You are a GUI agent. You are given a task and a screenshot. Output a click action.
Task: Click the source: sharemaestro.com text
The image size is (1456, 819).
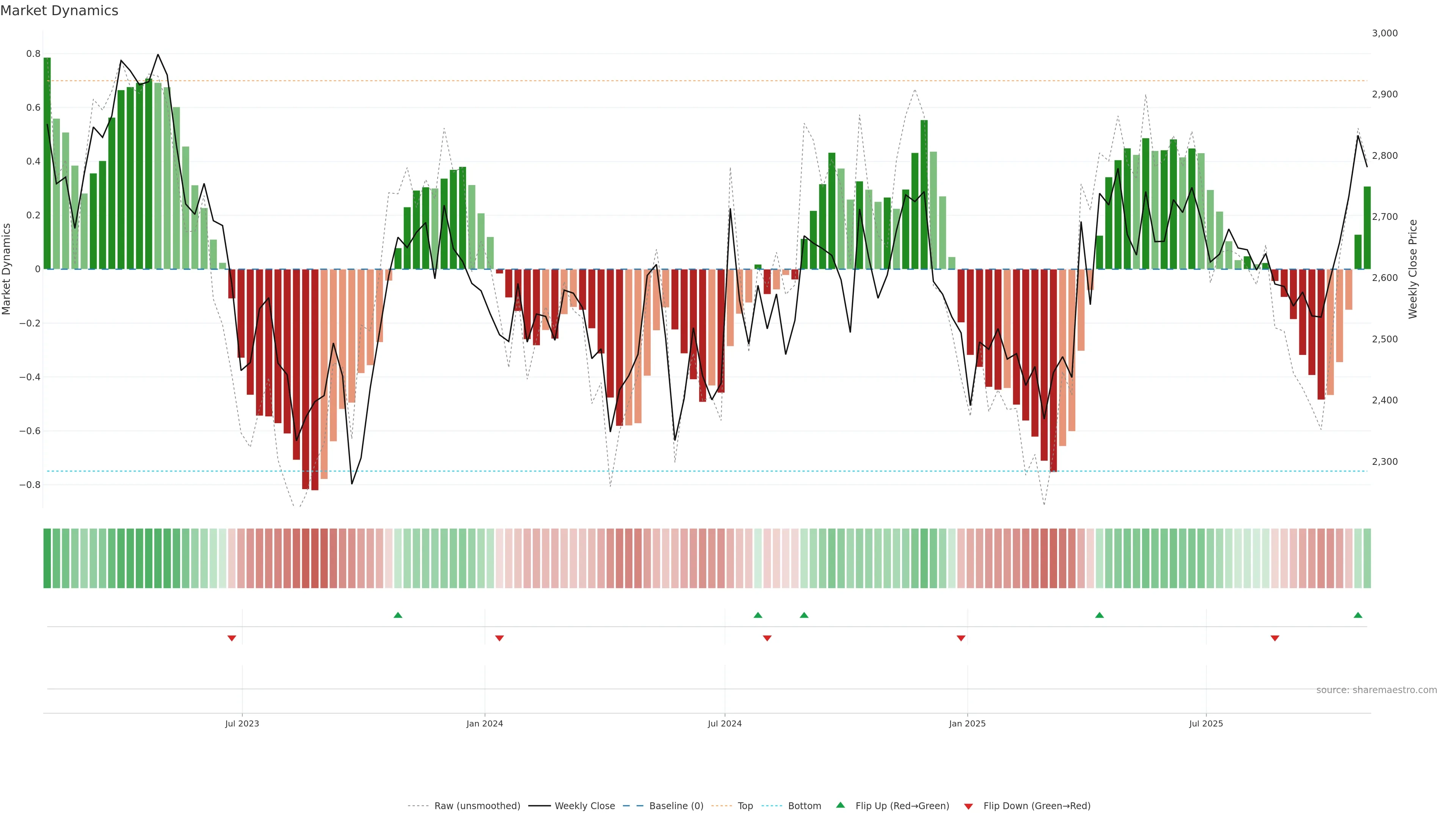coord(1376,690)
